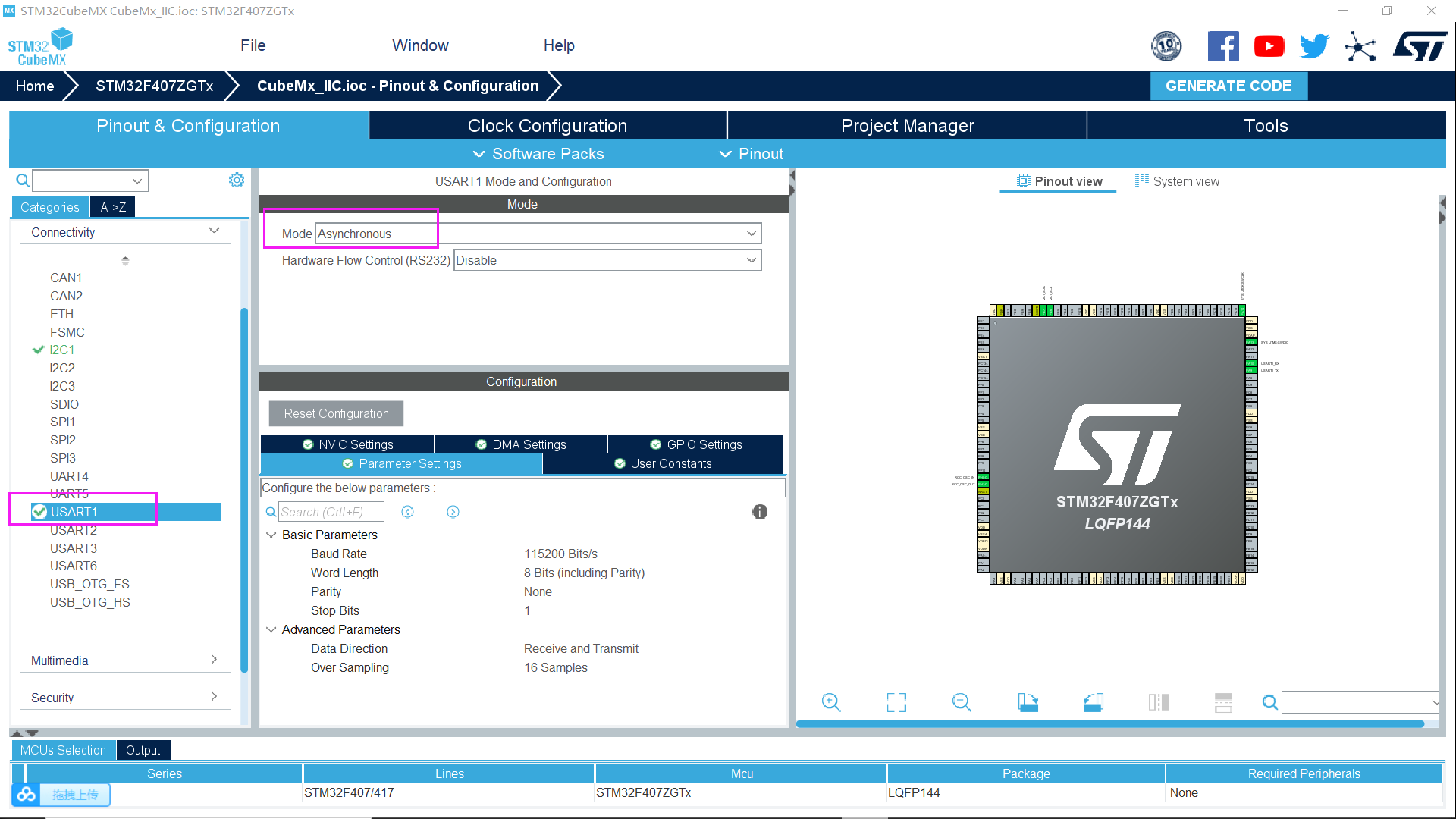
Task: Click the pin search field in pinout toolbar
Action: tap(1357, 702)
